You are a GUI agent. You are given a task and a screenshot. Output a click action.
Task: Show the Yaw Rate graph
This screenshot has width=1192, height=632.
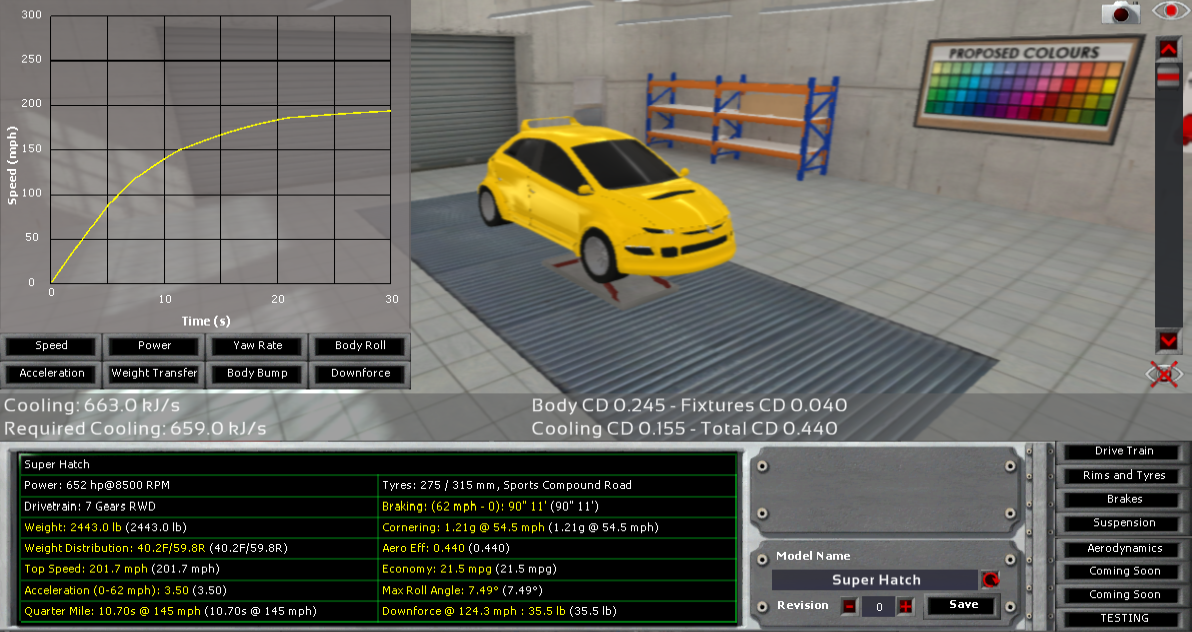pos(258,346)
